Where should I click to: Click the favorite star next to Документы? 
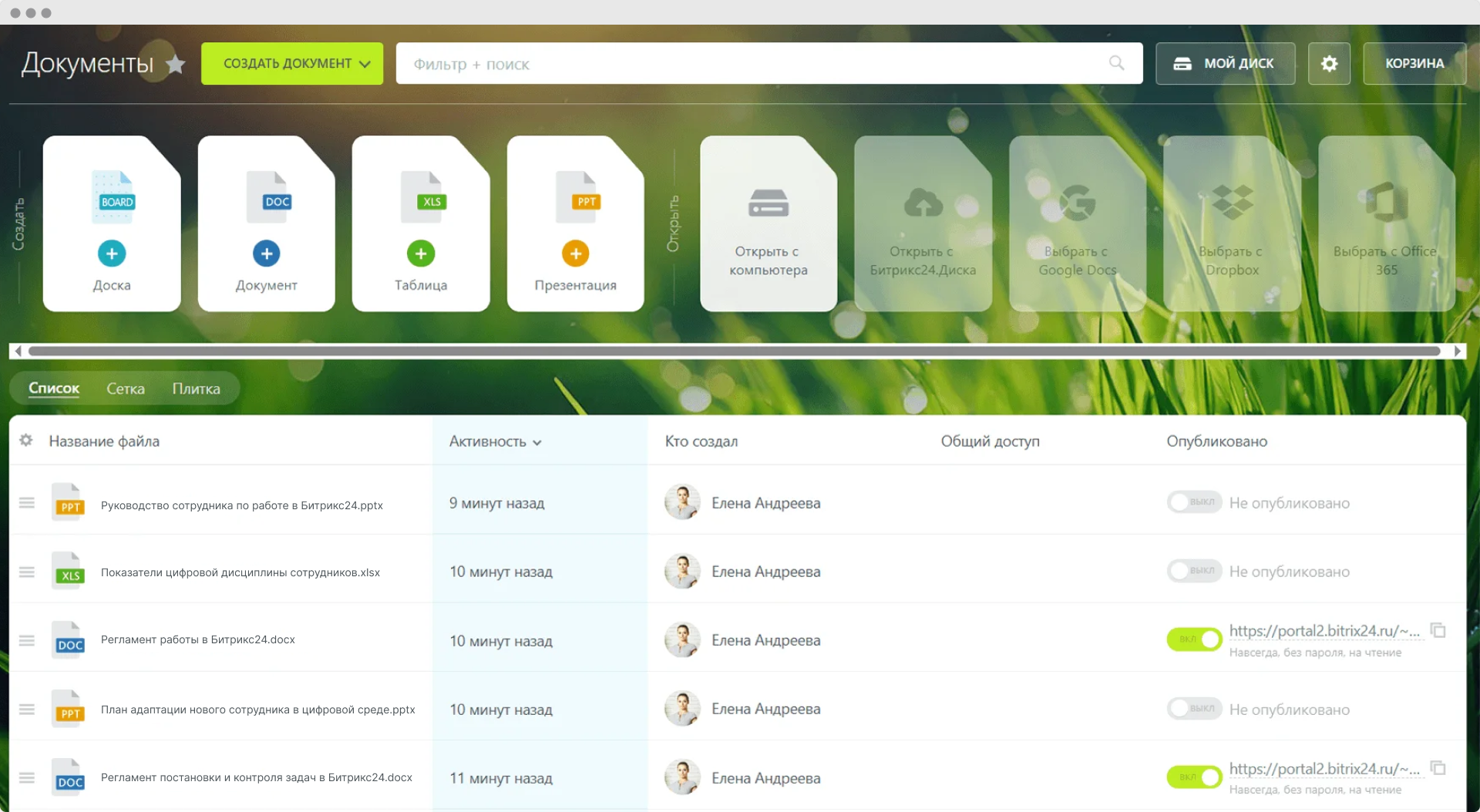176,64
